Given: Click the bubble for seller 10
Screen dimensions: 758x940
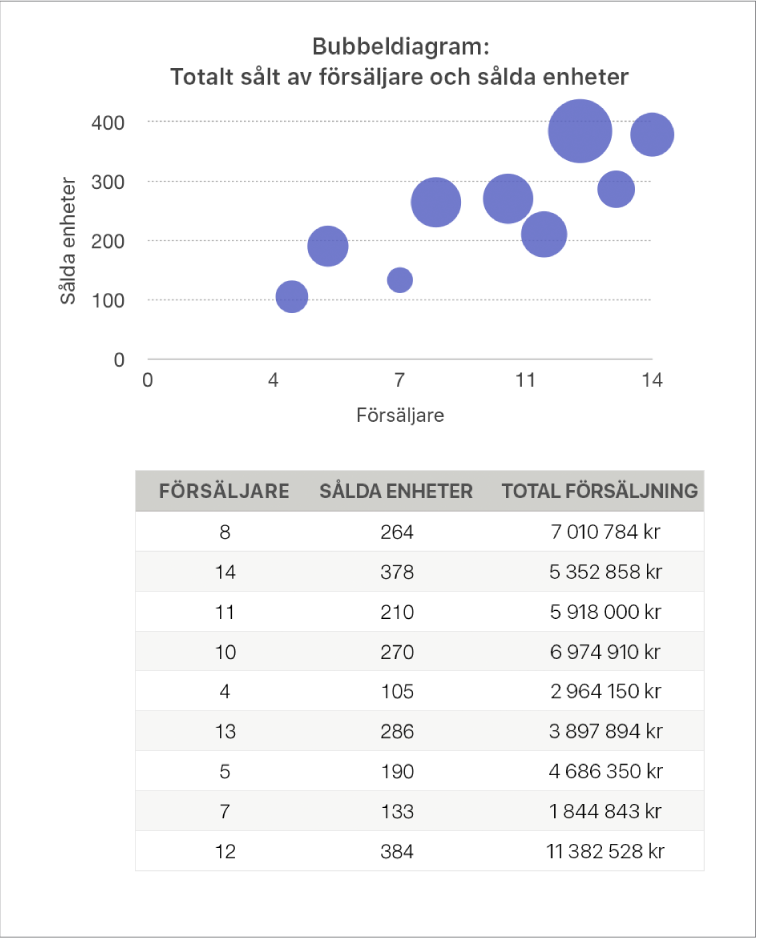Looking at the screenshot, I should pos(508,198).
